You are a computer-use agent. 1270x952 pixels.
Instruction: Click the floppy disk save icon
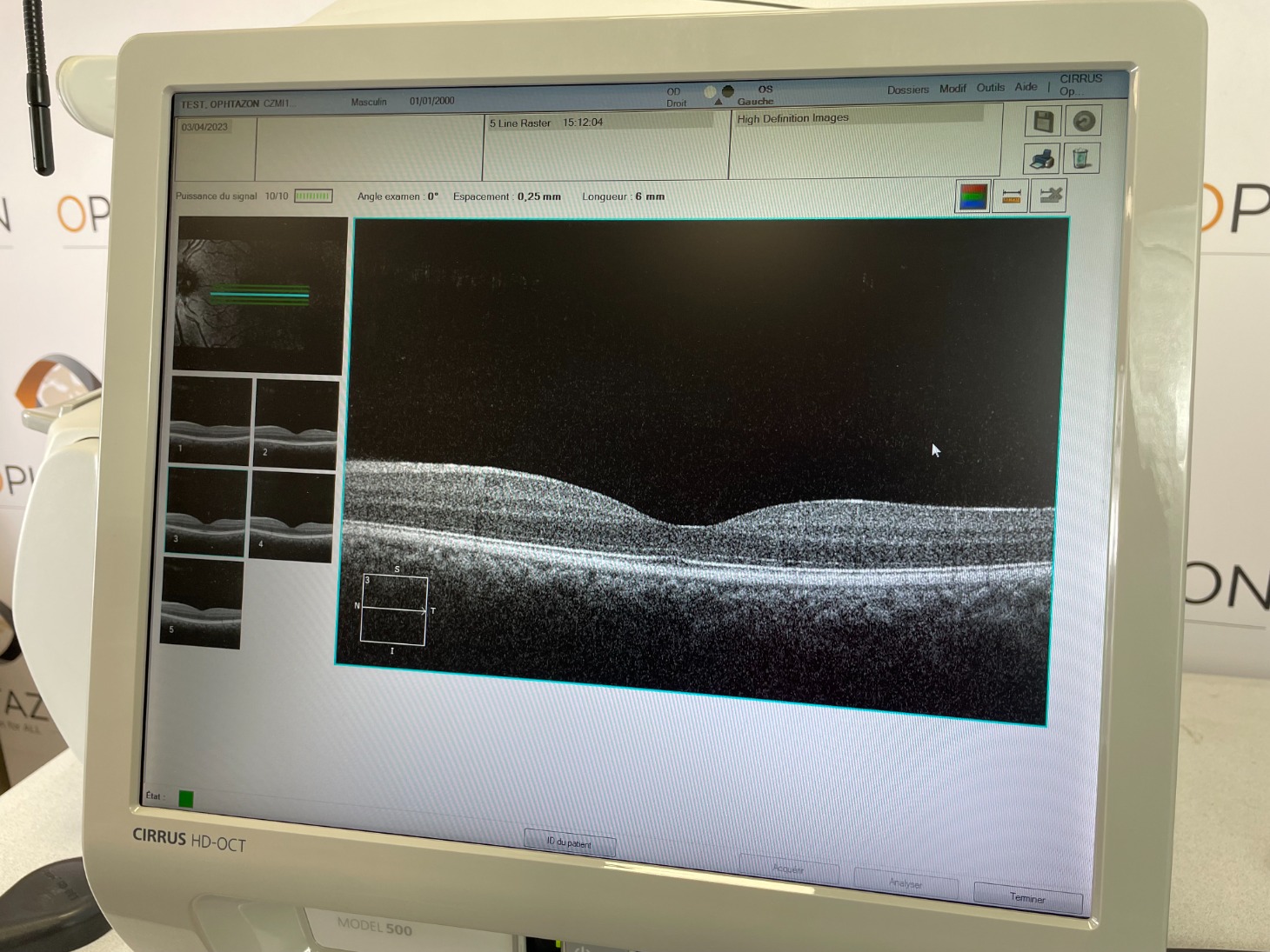point(1044,121)
